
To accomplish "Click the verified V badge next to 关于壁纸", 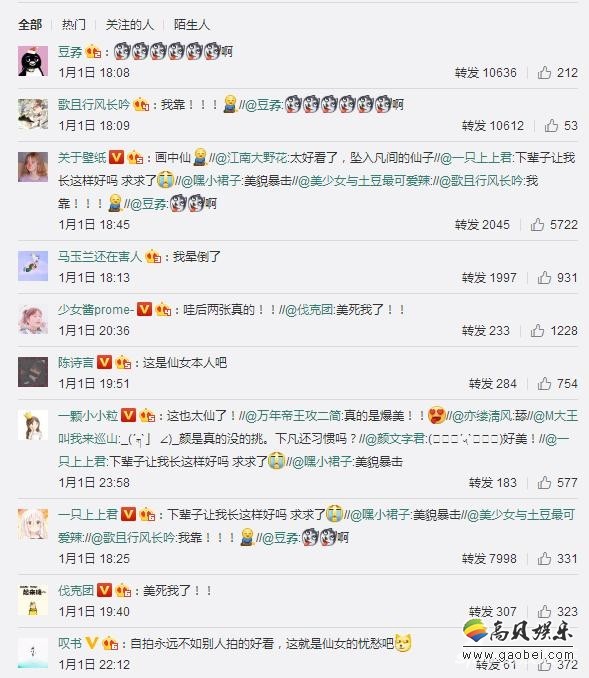I will pos(116,157).
